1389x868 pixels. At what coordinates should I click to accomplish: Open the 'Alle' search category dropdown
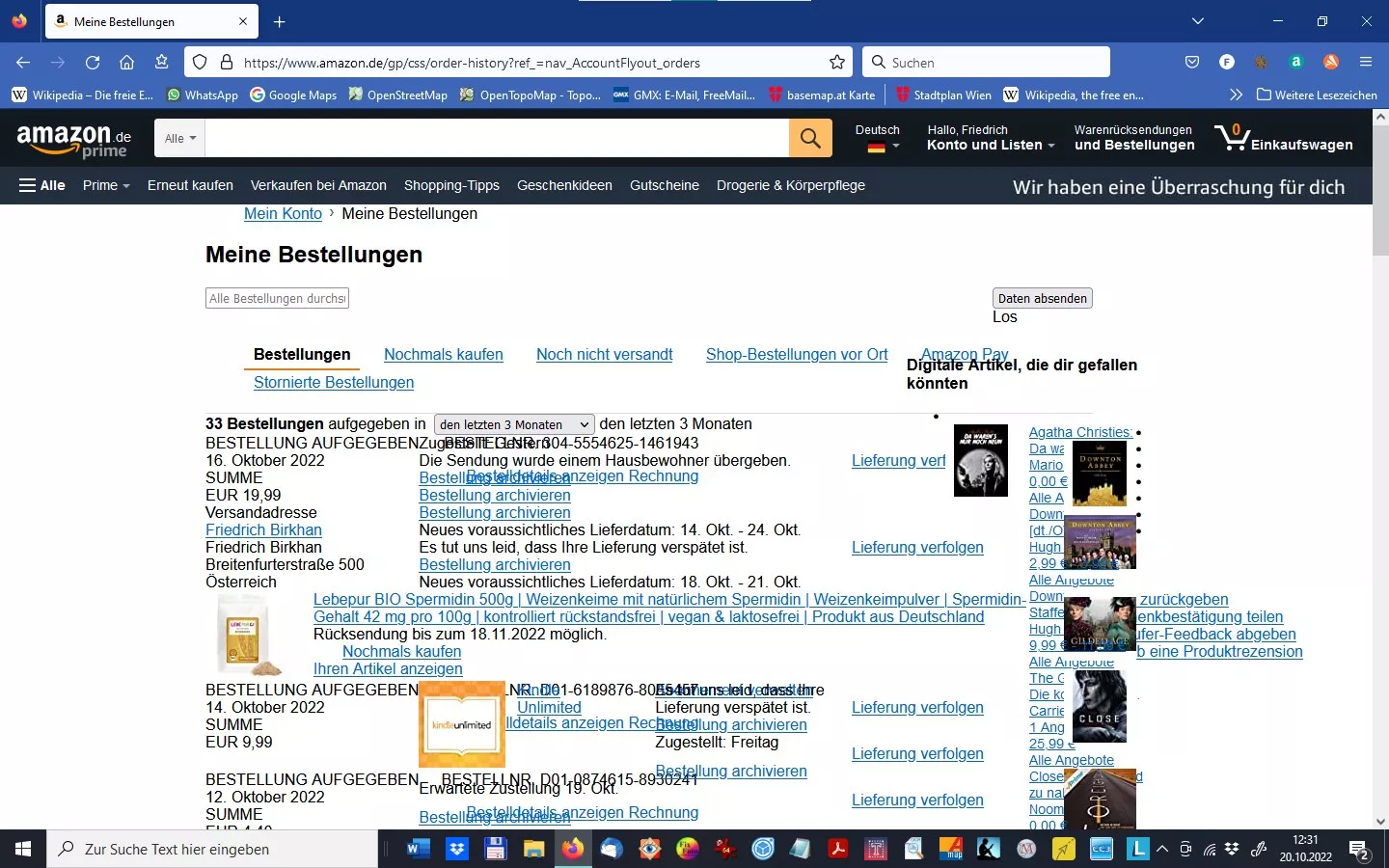pyautogui.click(x=179, y=139)
